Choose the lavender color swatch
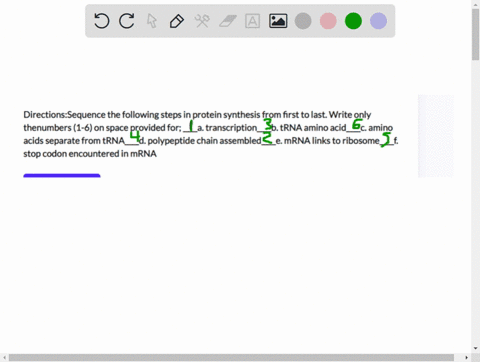The width and height of the screenshot is (480, 362). 379,21
